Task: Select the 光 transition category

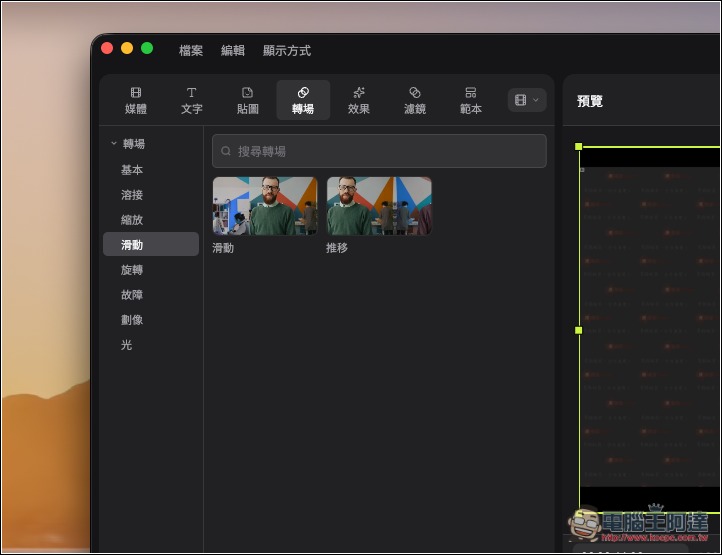Action: click(126, 345)
